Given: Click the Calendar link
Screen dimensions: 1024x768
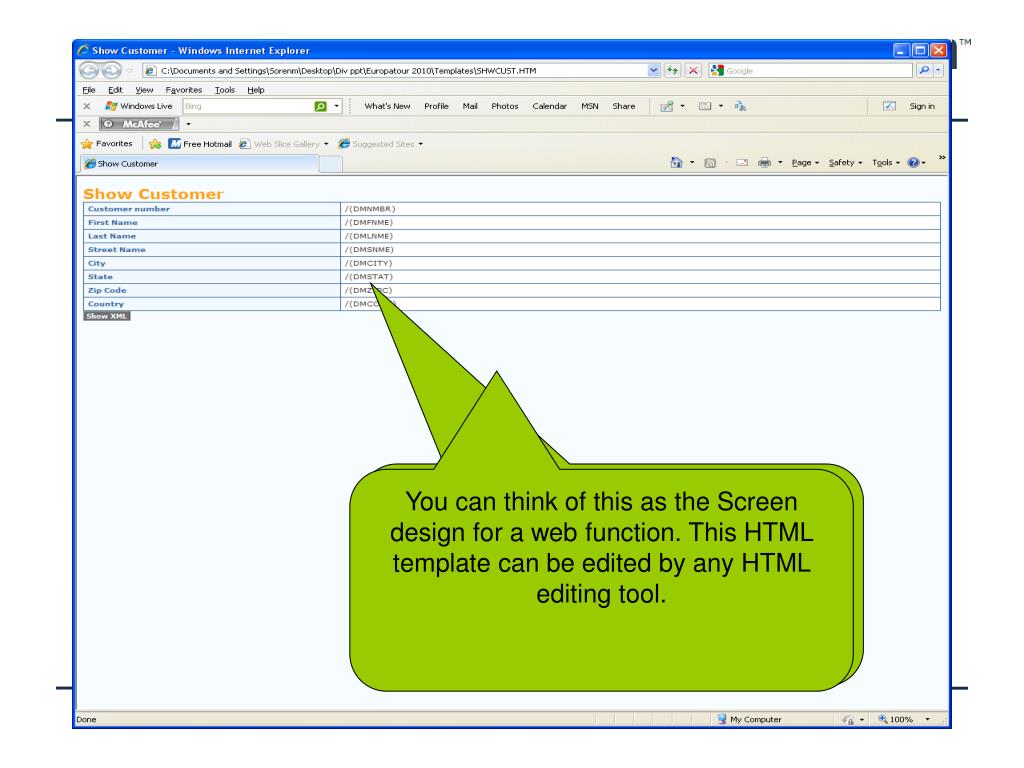Looking at the screenshot, I should point(549,106).
